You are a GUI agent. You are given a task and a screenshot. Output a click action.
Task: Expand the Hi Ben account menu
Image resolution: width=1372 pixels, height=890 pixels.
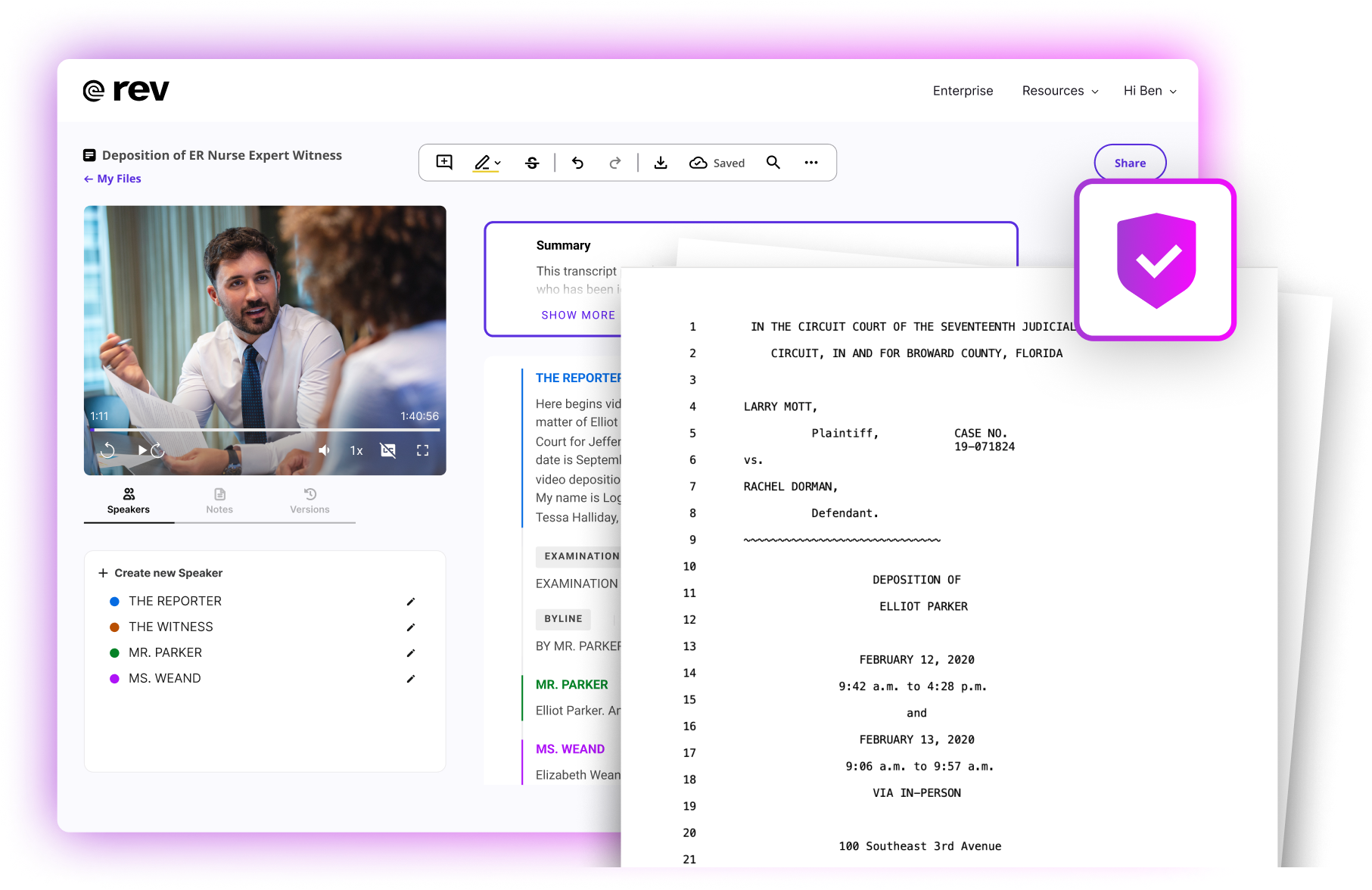[1150, 91]
